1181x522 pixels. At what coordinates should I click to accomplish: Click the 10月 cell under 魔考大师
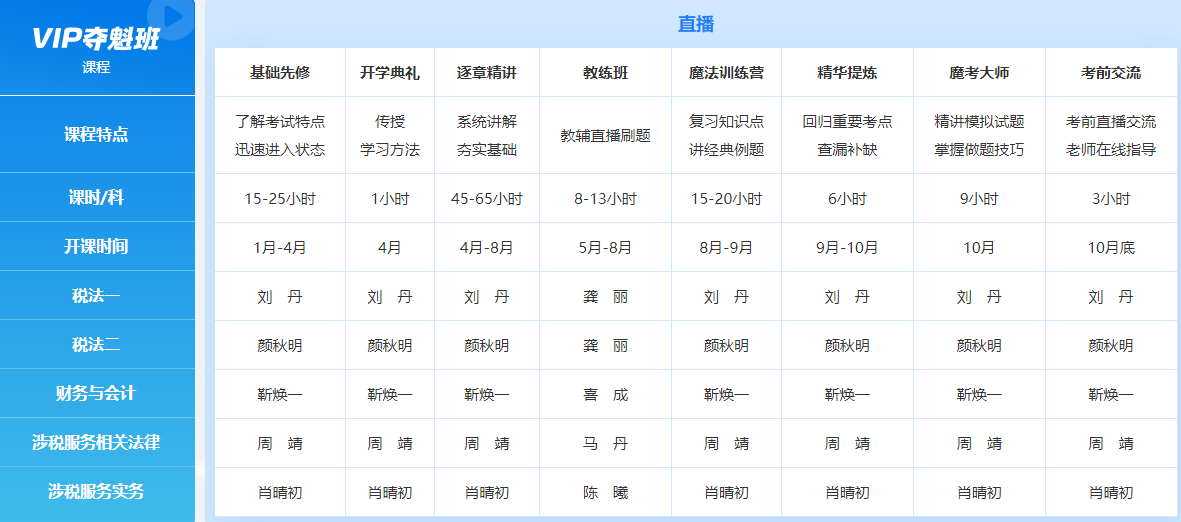pos(979,248)
